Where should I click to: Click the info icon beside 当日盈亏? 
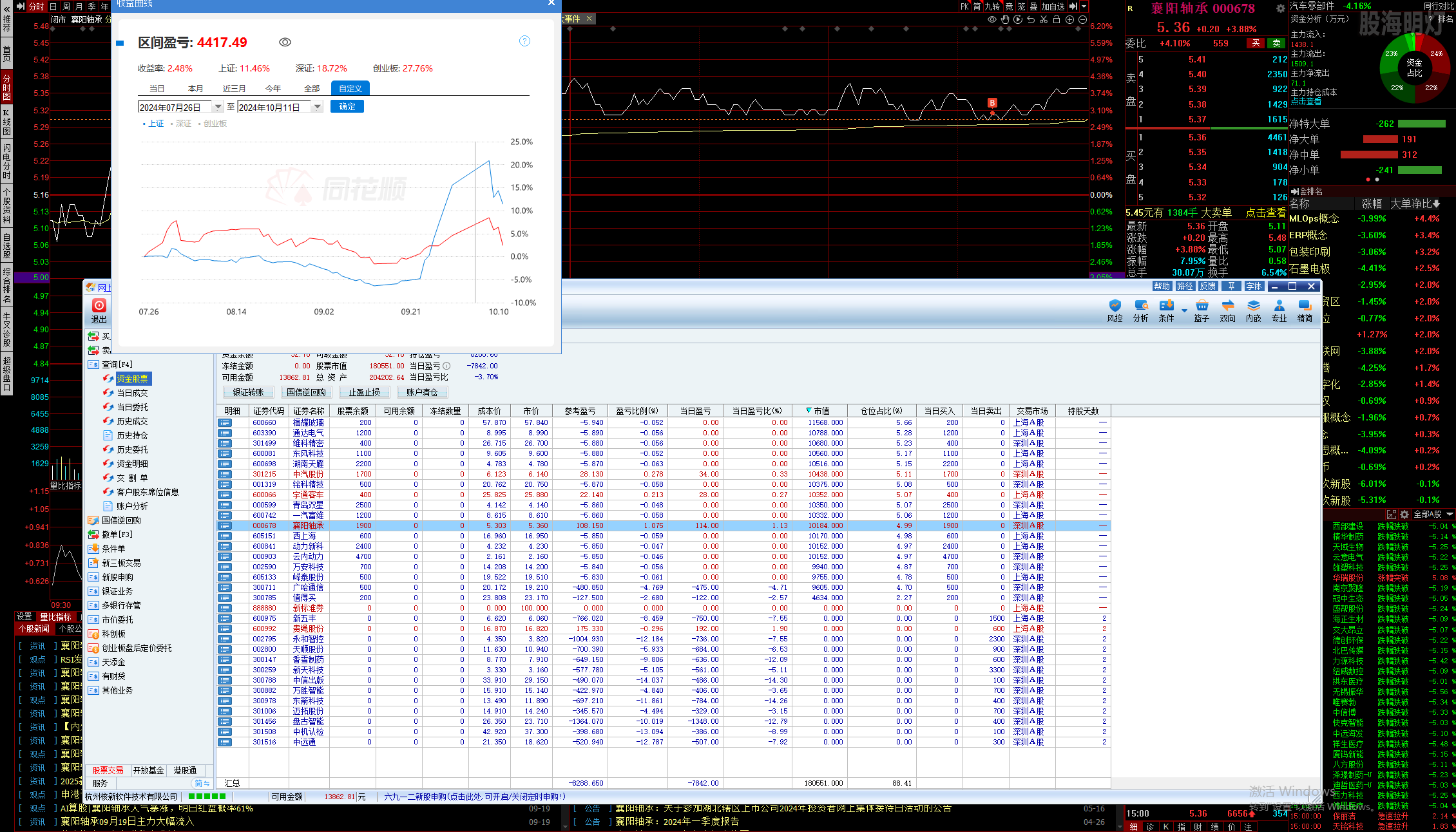pyautogui.click(x=446, y=366)
